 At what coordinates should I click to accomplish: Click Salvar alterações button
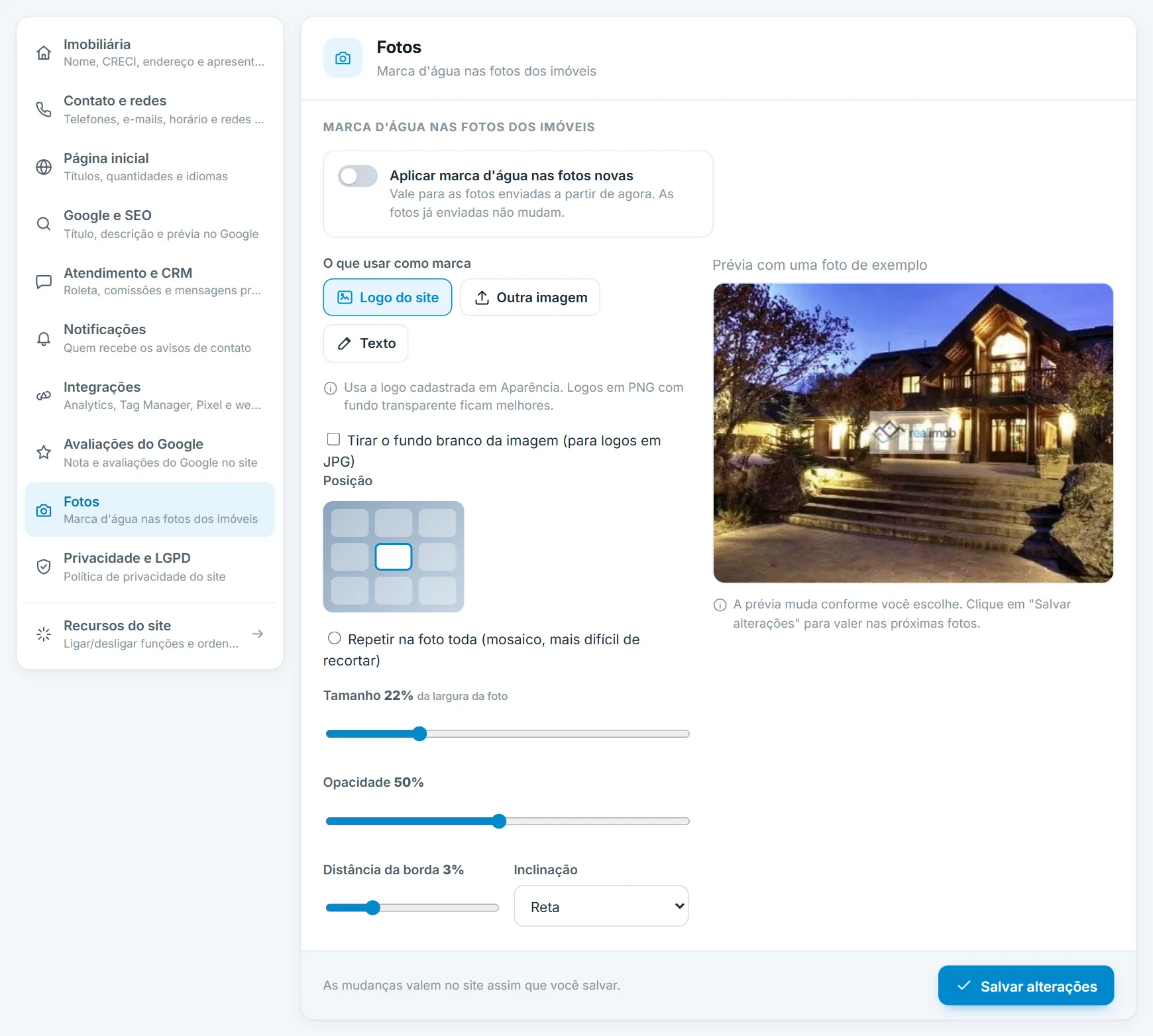click(x=1026, y=986)
